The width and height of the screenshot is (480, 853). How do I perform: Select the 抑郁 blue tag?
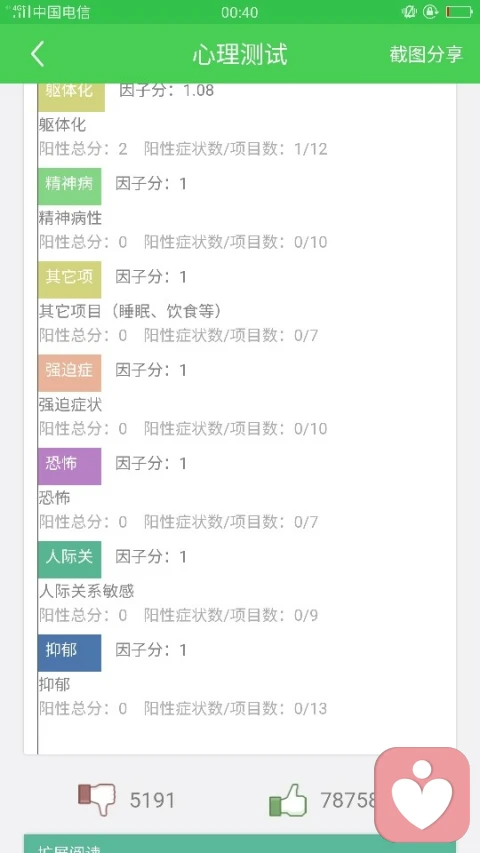coord(70,653)
